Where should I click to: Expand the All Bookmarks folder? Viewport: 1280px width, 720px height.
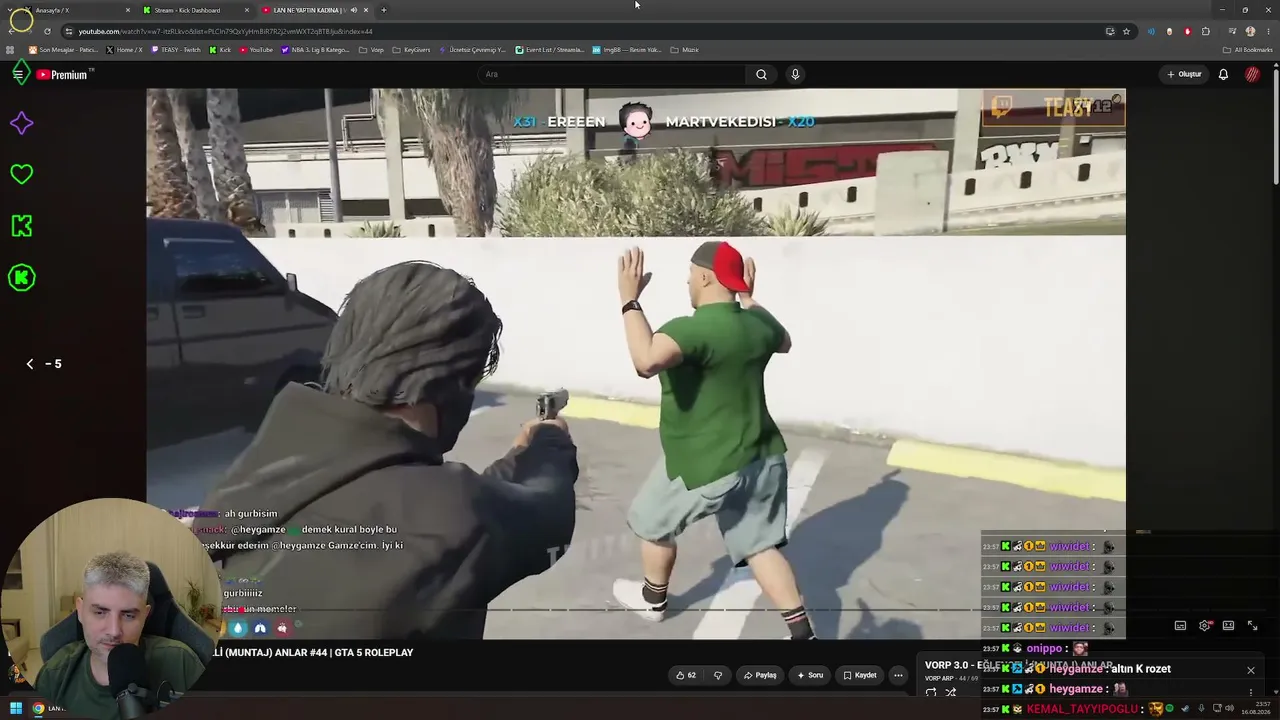[x=1248, y=50]
